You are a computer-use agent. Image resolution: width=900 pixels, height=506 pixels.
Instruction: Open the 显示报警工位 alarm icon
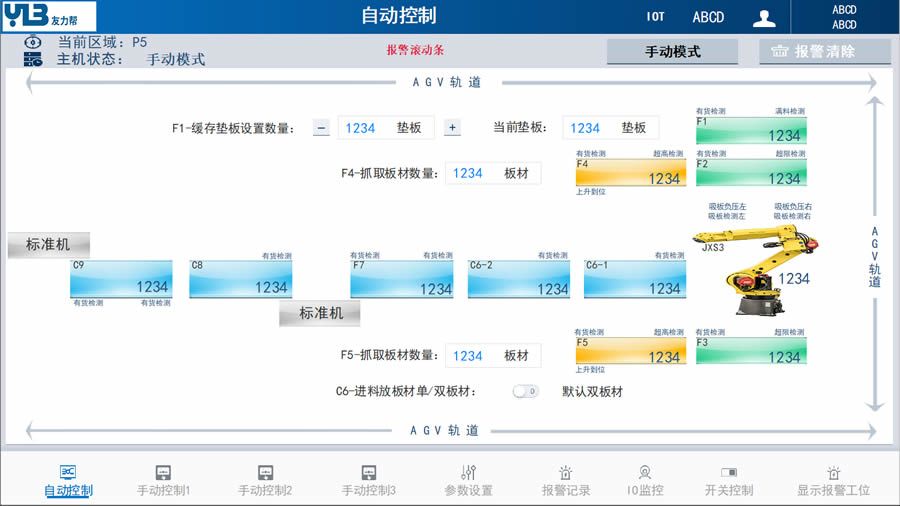pos(833,473)
